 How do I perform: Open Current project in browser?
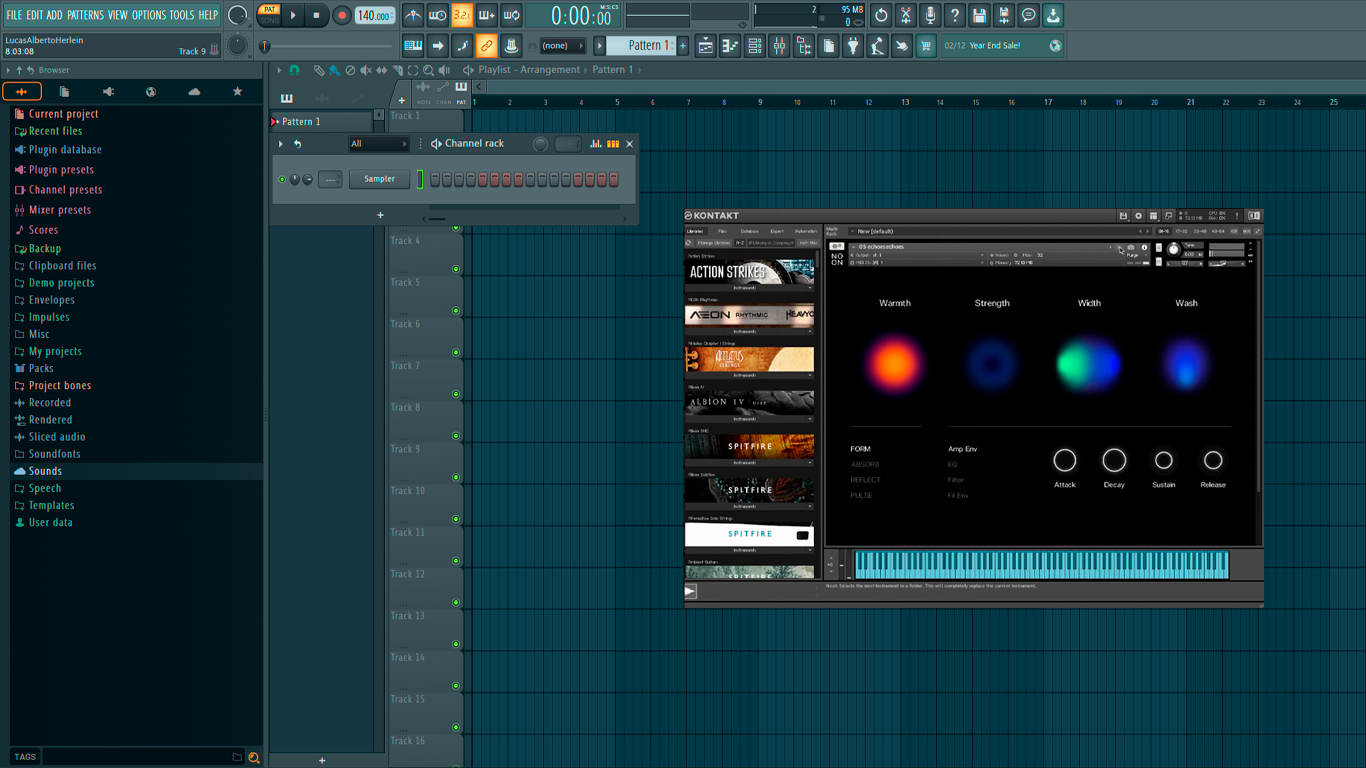coord(63,114)
